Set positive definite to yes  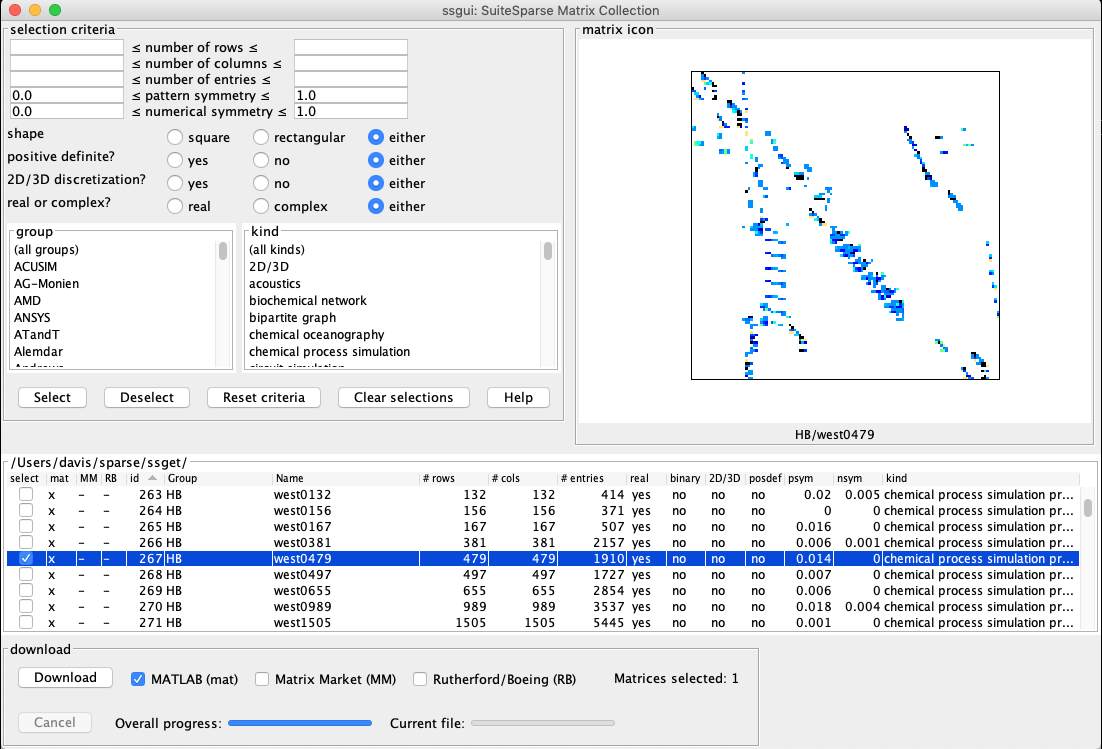tap(175, 161)
